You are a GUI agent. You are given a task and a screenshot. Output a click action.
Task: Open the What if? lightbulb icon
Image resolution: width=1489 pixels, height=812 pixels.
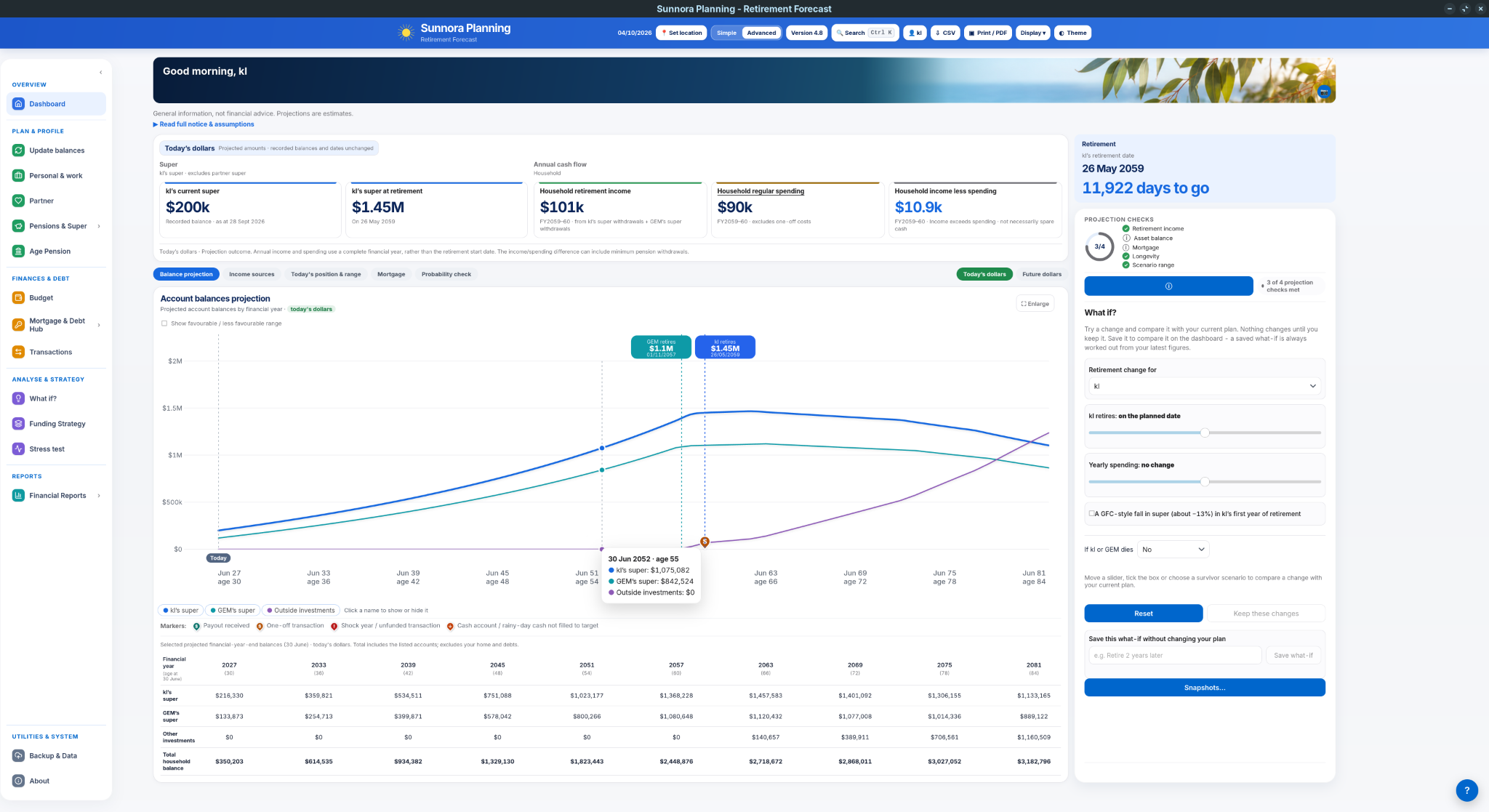pos(19,398)
